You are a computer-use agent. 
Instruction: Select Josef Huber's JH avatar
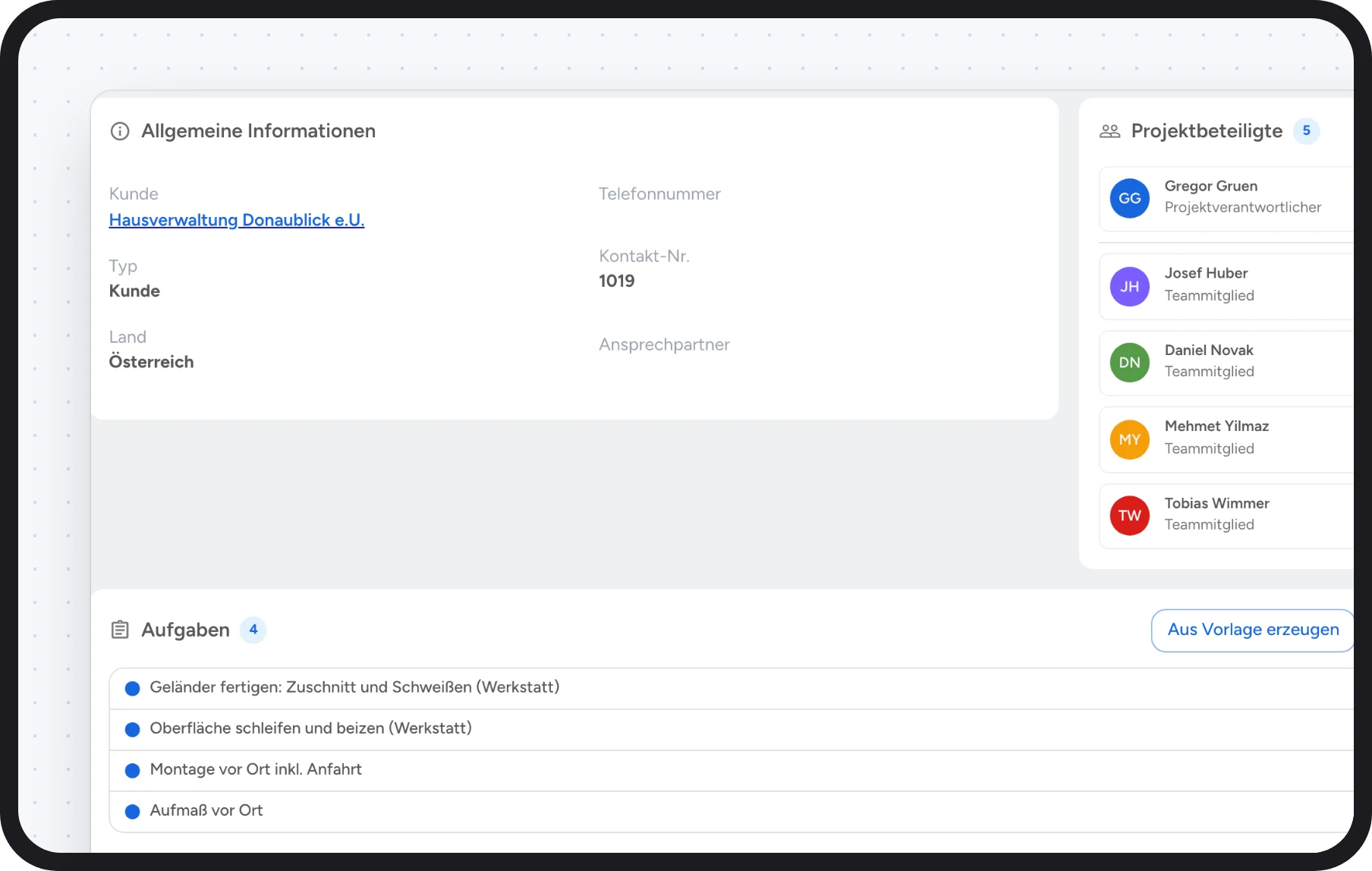(1129, 287)
